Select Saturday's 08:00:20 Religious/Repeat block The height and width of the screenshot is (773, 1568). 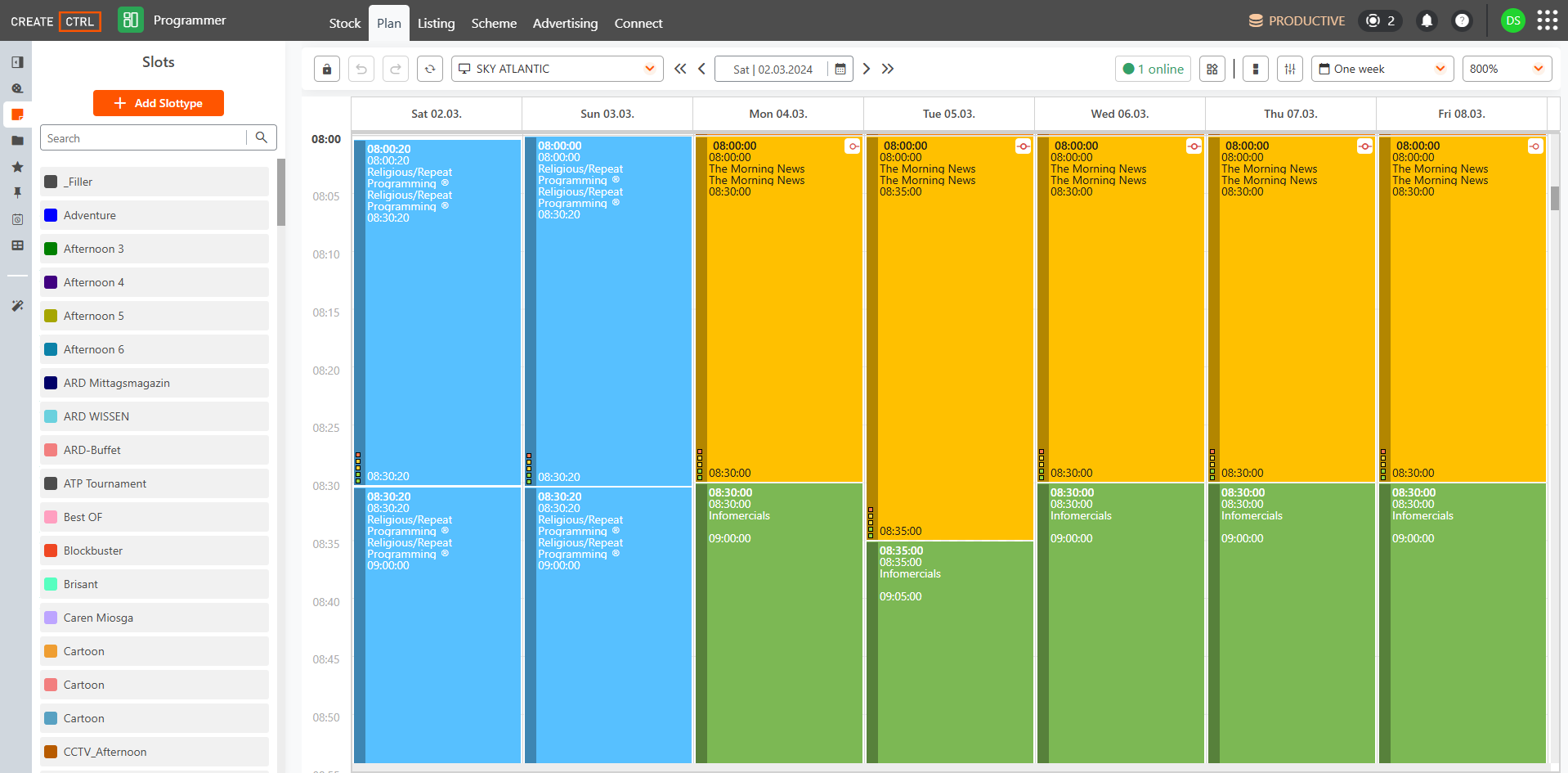point(437,312)
